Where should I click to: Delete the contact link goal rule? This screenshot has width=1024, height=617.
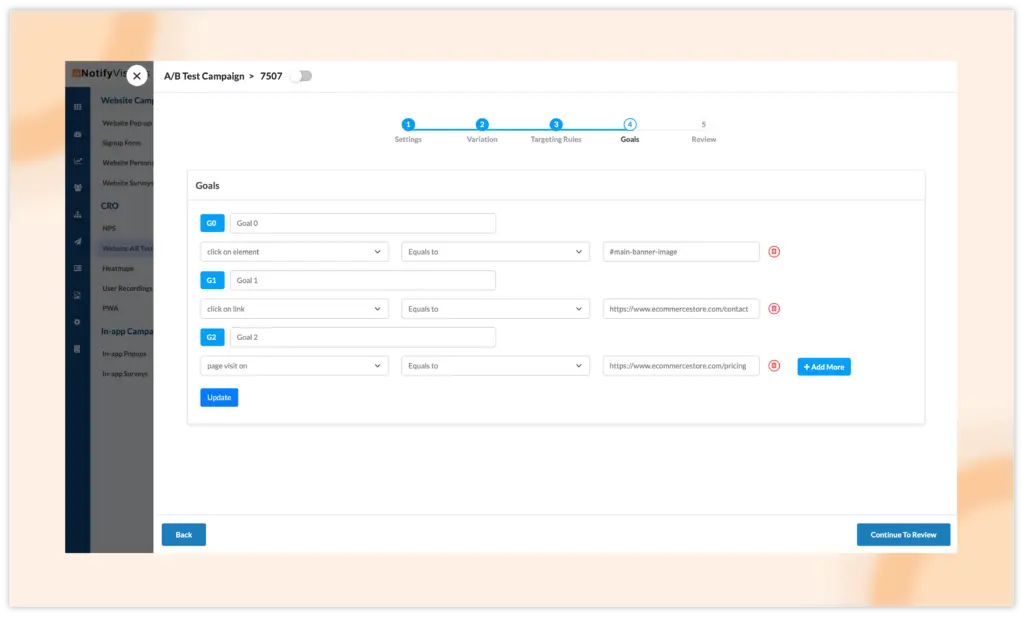pos(774,309)
